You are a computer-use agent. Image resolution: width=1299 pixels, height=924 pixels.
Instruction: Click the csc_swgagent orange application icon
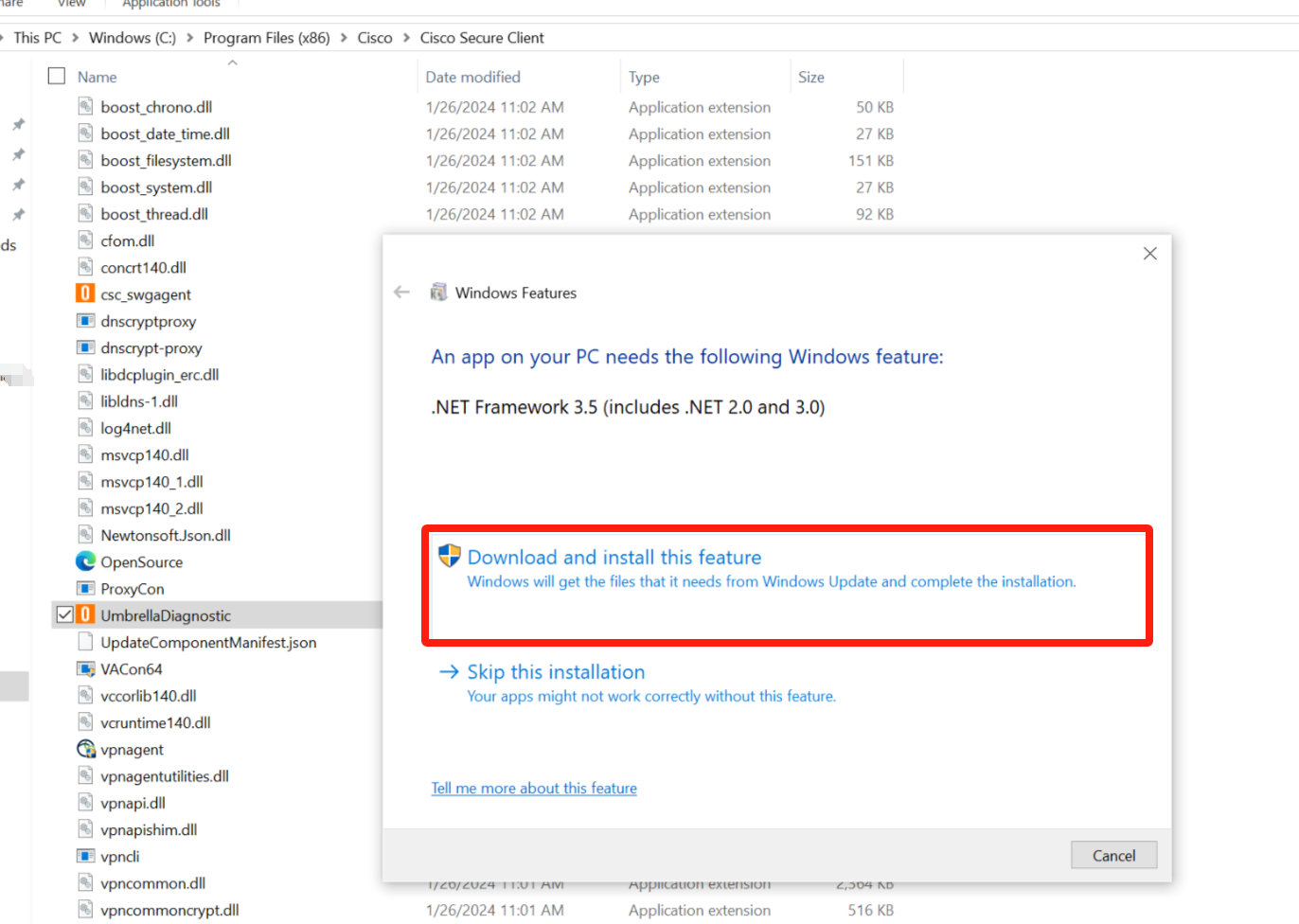pyautogui.click(x=85, y=294)
